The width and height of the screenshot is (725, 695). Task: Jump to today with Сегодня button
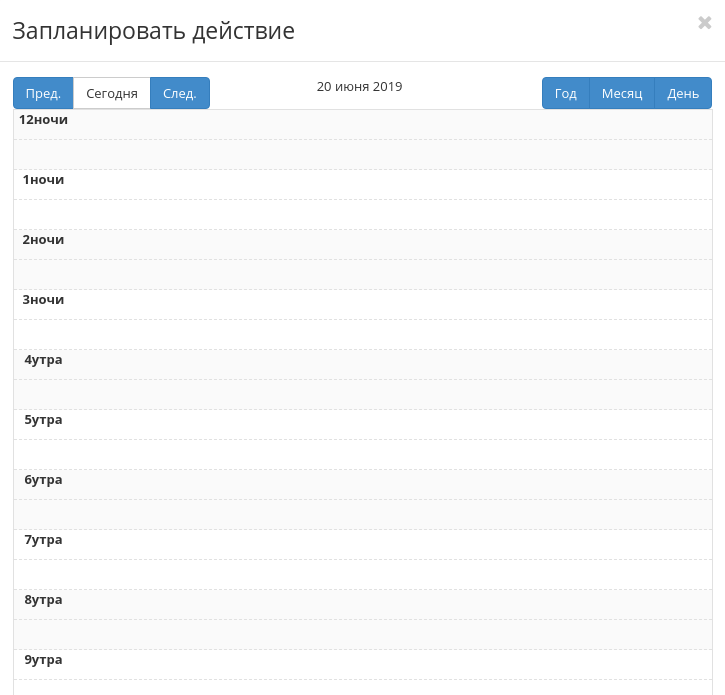tap(112, 93)
